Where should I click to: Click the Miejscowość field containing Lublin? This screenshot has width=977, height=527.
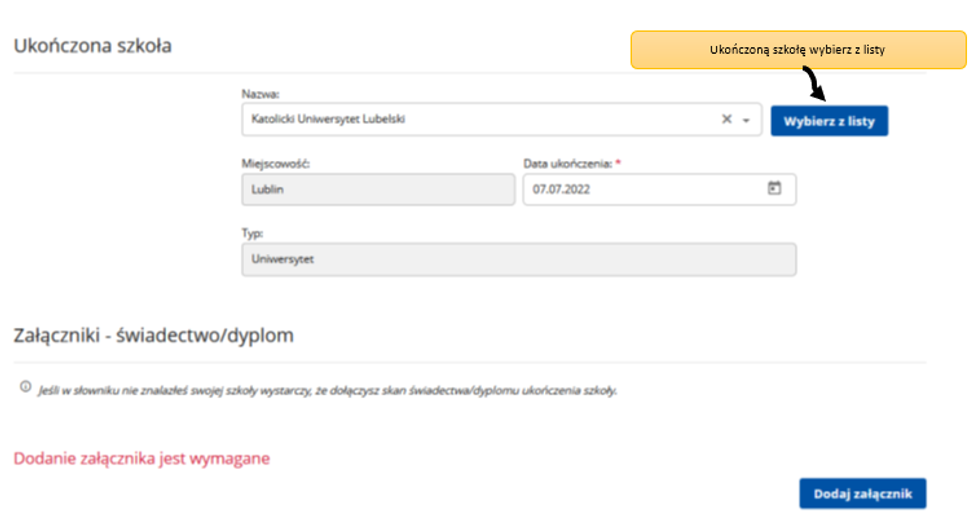[377, 189]
